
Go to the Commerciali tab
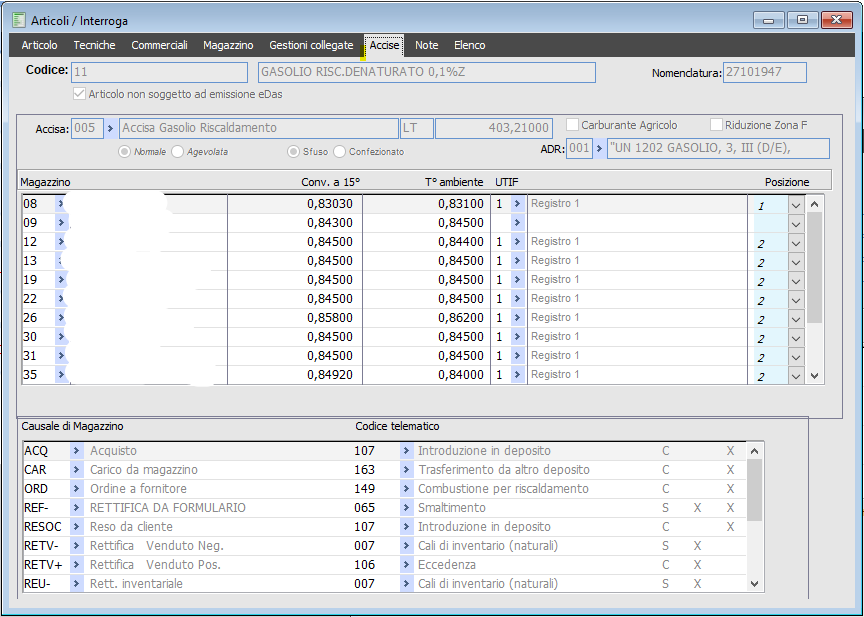[x=159, y=46]
